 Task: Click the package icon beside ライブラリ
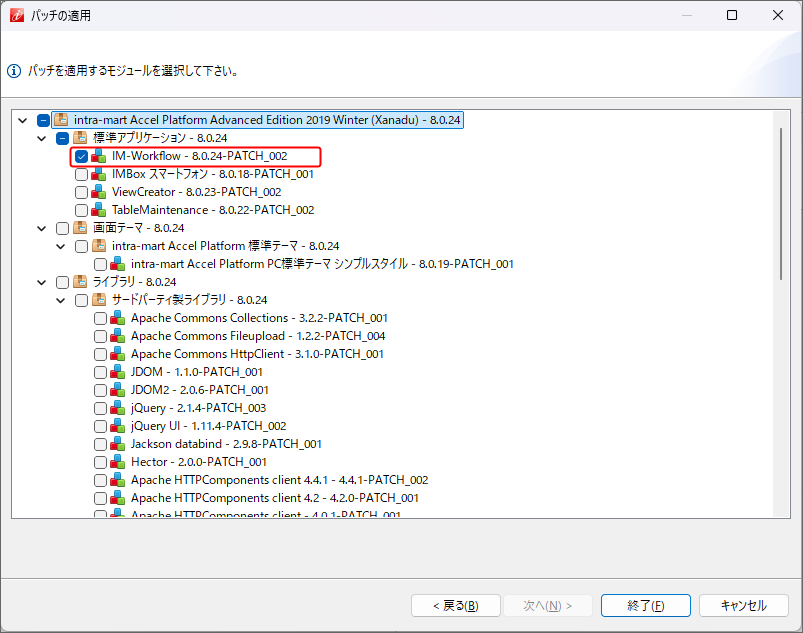click(80, 282)
